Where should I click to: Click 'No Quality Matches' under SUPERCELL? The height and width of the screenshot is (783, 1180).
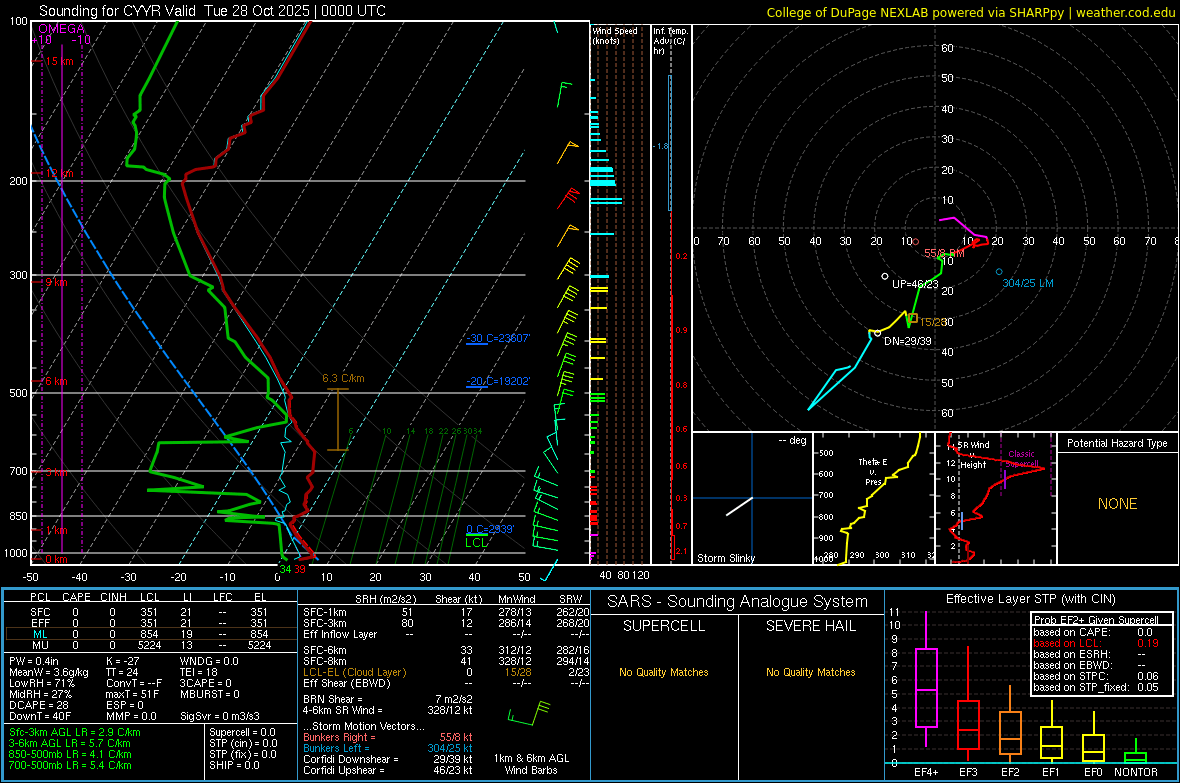(664, 672)
